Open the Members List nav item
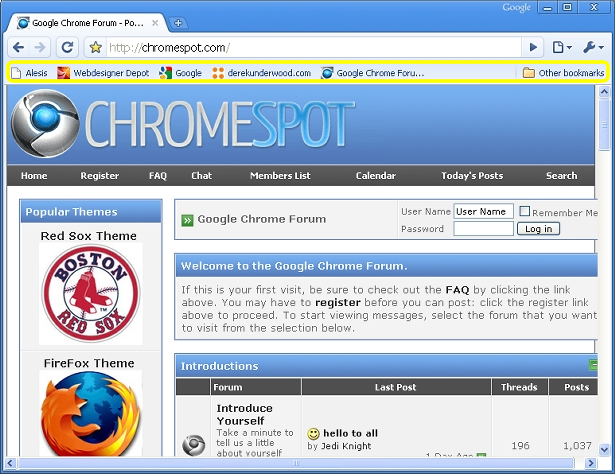The height and width of the screenshot is (474, 615). [x=280, y=176]
